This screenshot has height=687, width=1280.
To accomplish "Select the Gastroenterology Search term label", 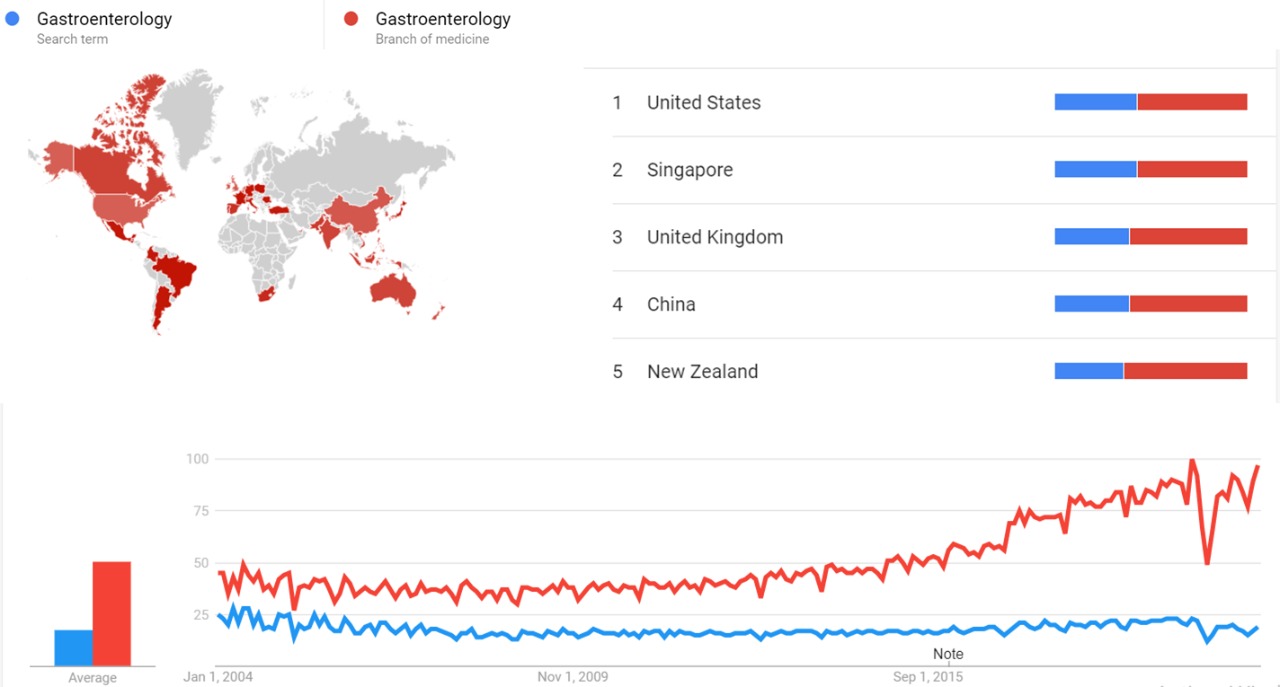I will tap(104, 19).
